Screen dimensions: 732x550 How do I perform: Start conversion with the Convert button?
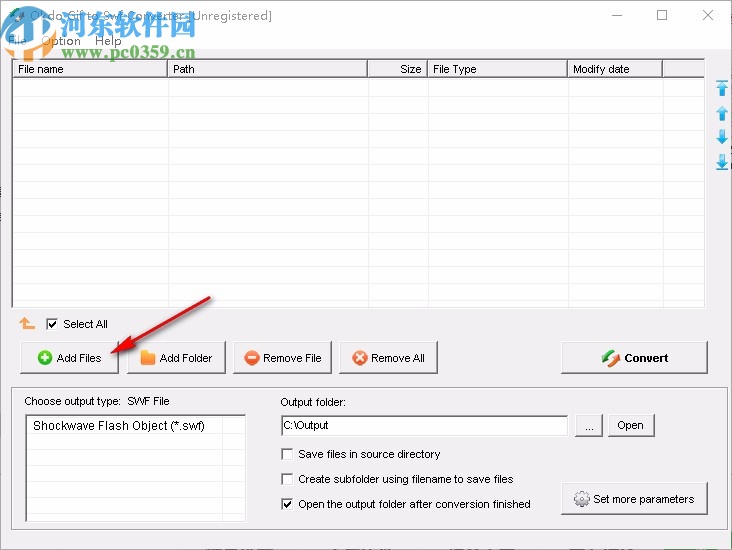(x=634, y=358)
